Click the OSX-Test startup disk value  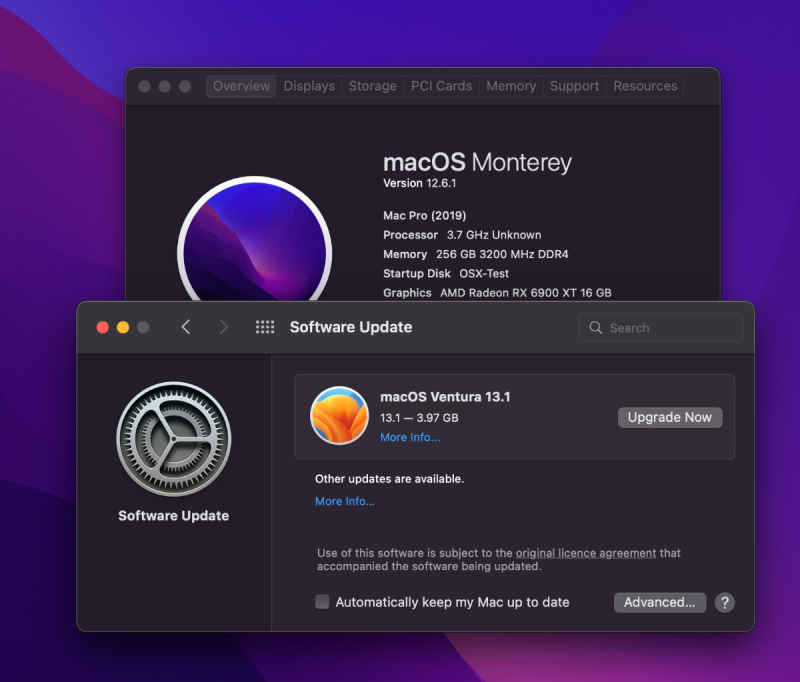[x=484, y=273]
